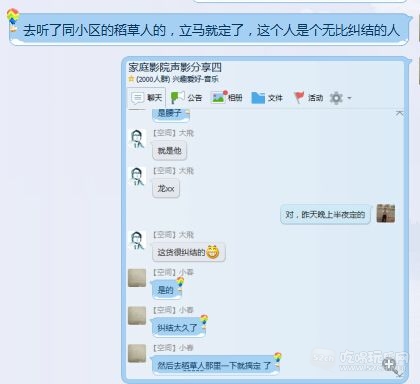This screenshot has height=384, width=420.
Task: Open the 文件 blue folder icon
Action: point(258,98)
